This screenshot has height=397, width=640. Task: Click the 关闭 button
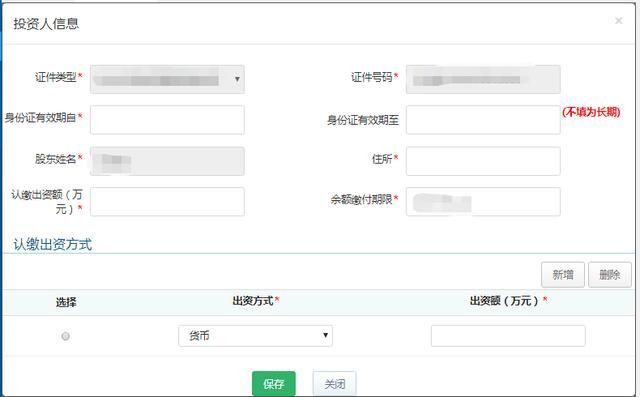click(x=335, y=384)
